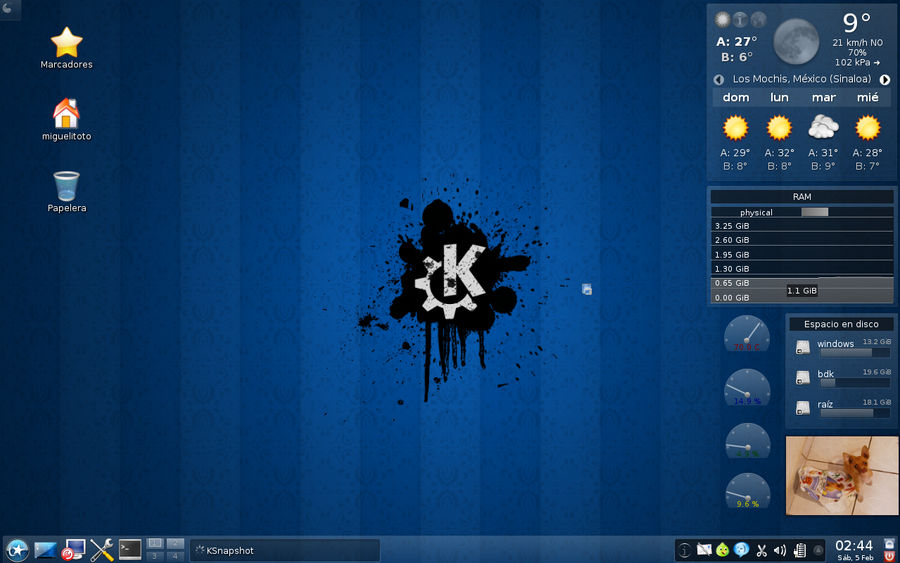Click the small file icon on the wallpaper
Screen dimensions: 900x563
pyautogui.click(x=587, y=289)
